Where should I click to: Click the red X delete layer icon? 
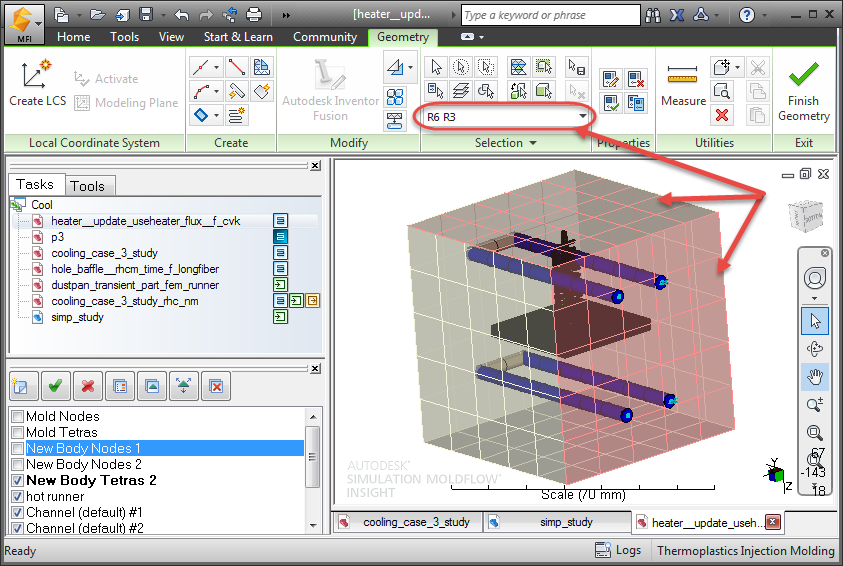tap(88, 386)
